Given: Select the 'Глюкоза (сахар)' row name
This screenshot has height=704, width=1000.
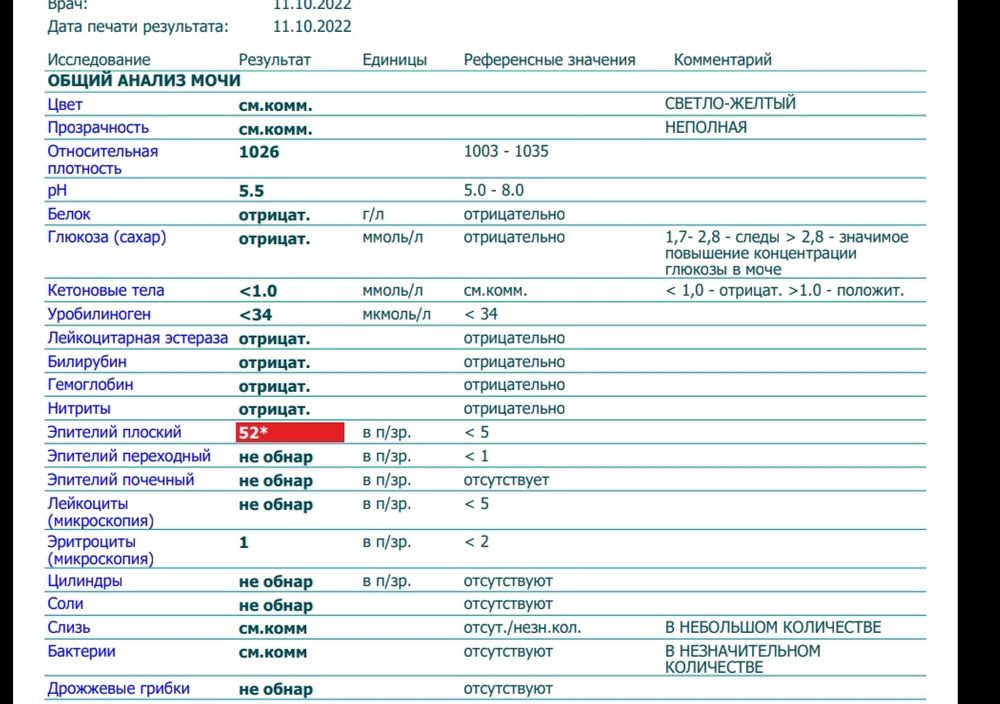Looking at the screenshot, I should [107, 238].
